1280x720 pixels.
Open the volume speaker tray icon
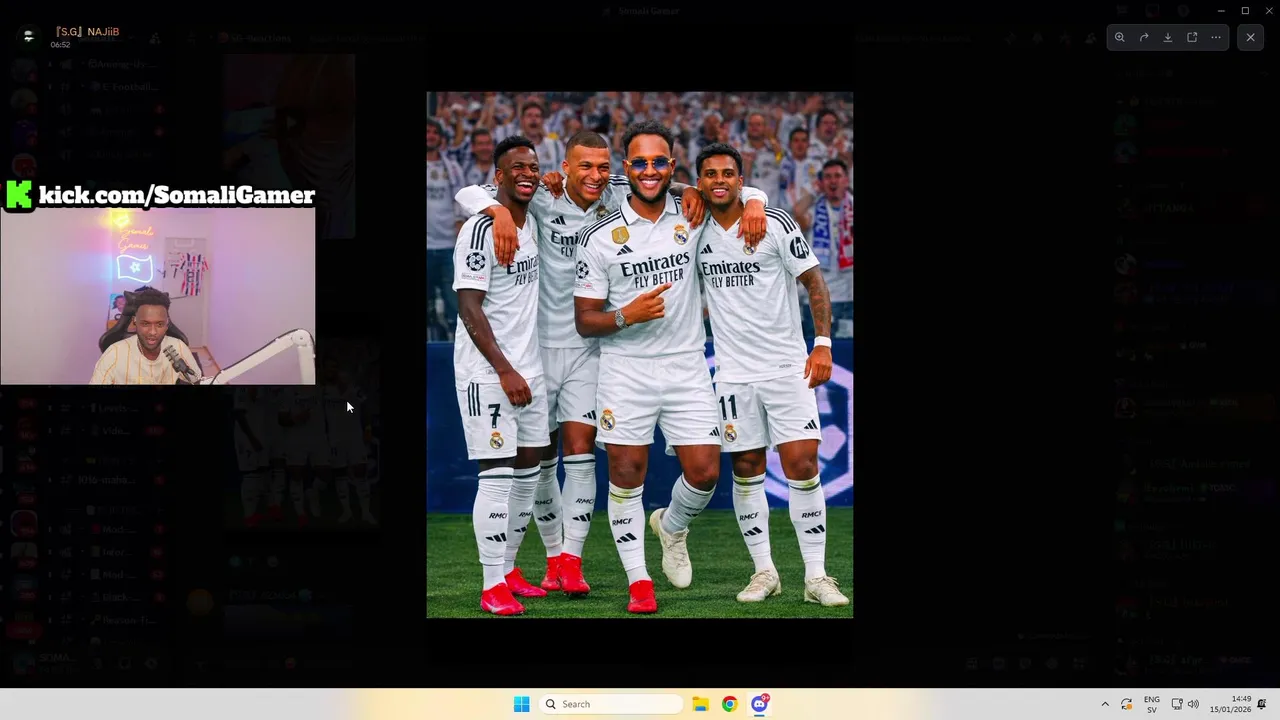pos(1193,704)
